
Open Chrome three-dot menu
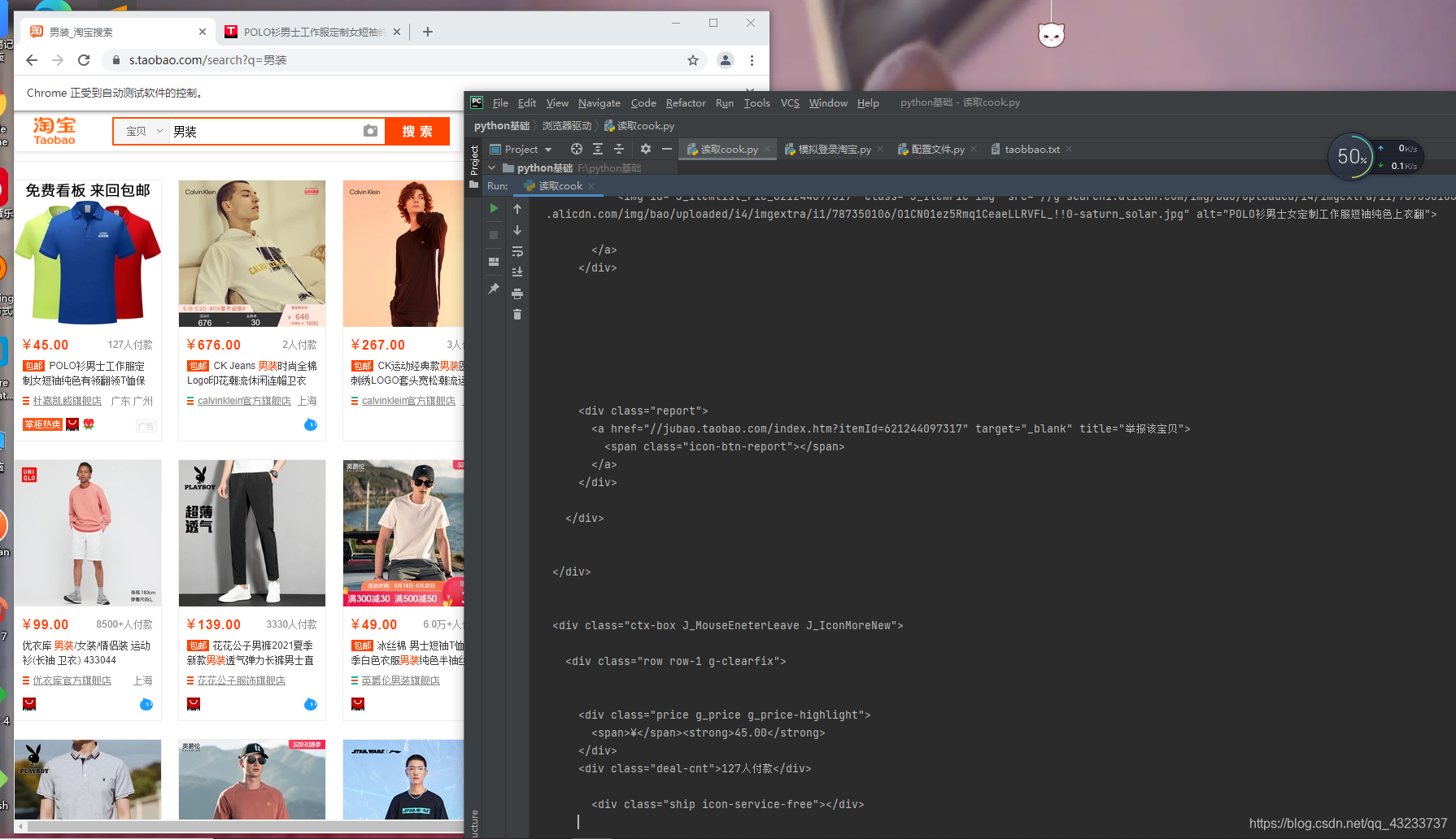pyautogui.click(x=752, y=60)
